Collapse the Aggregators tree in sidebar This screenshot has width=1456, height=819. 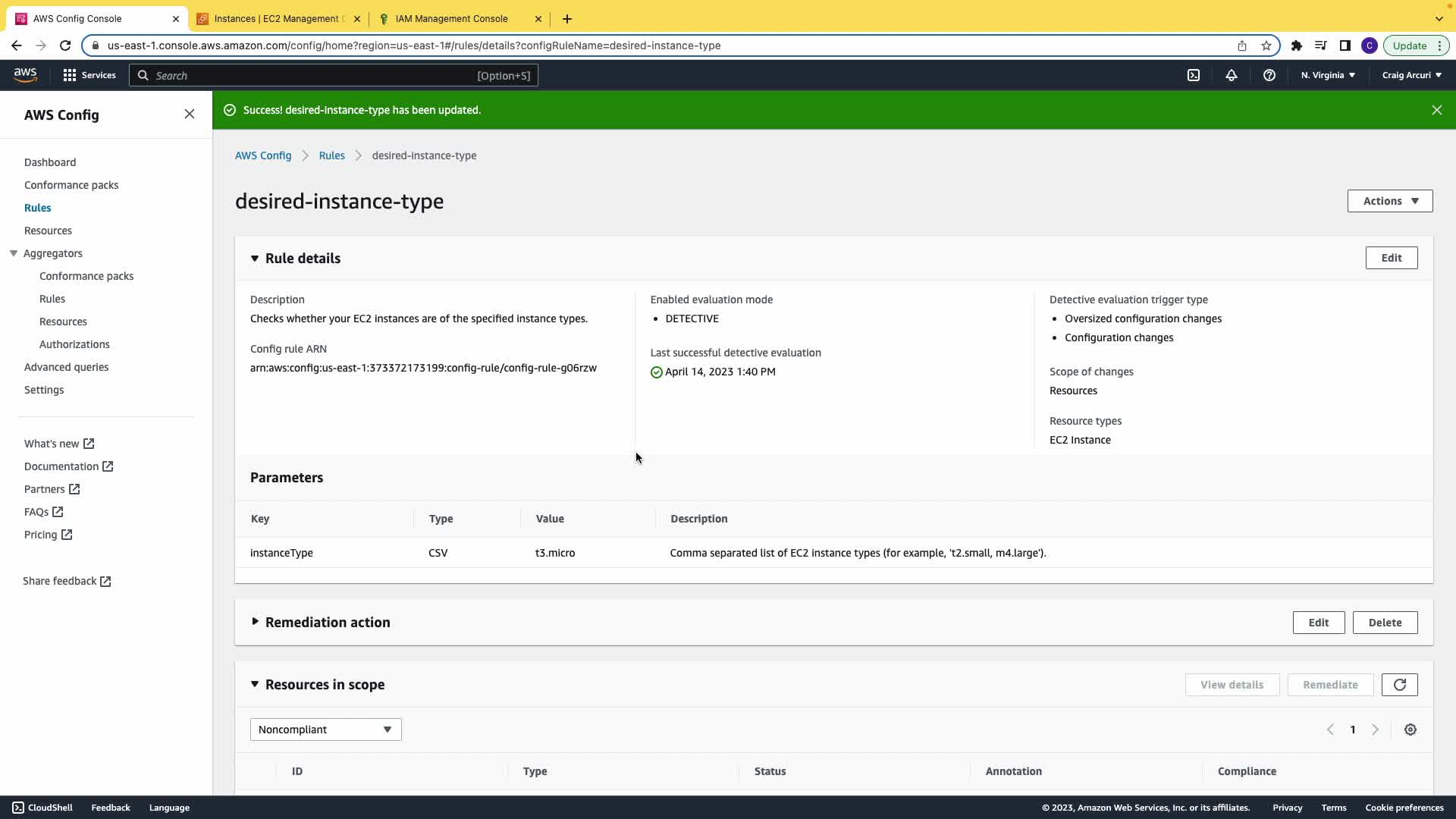coord(14,253)
